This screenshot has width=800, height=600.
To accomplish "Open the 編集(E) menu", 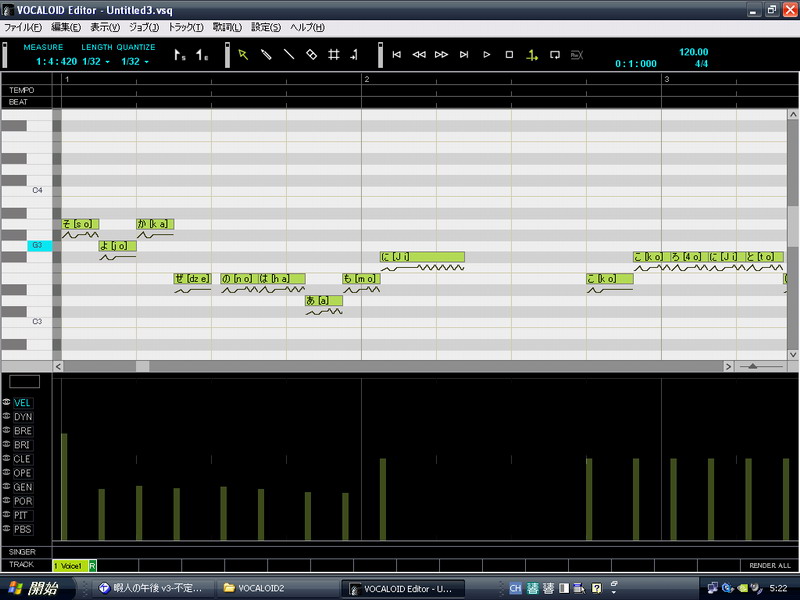I will [66, 28].
